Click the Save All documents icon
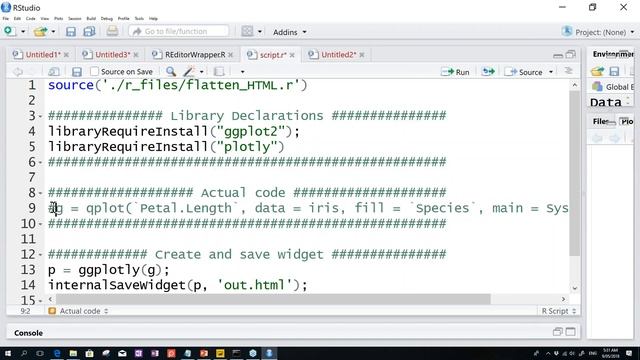Viewport: 640px width, 360px height. pyautogui.click(x=89, y=31)
